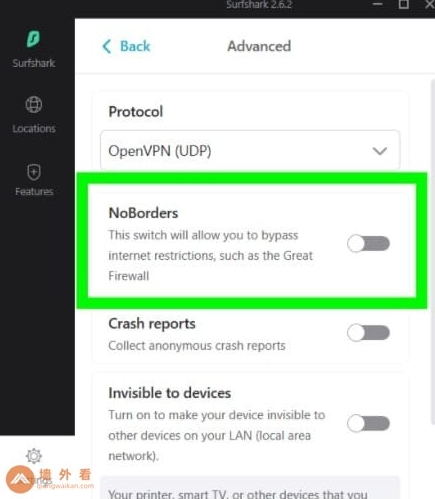Enable the NoBorders switch
Viewport: 435px width, 499px height.
pyautogui.click(x=368, y=243)
